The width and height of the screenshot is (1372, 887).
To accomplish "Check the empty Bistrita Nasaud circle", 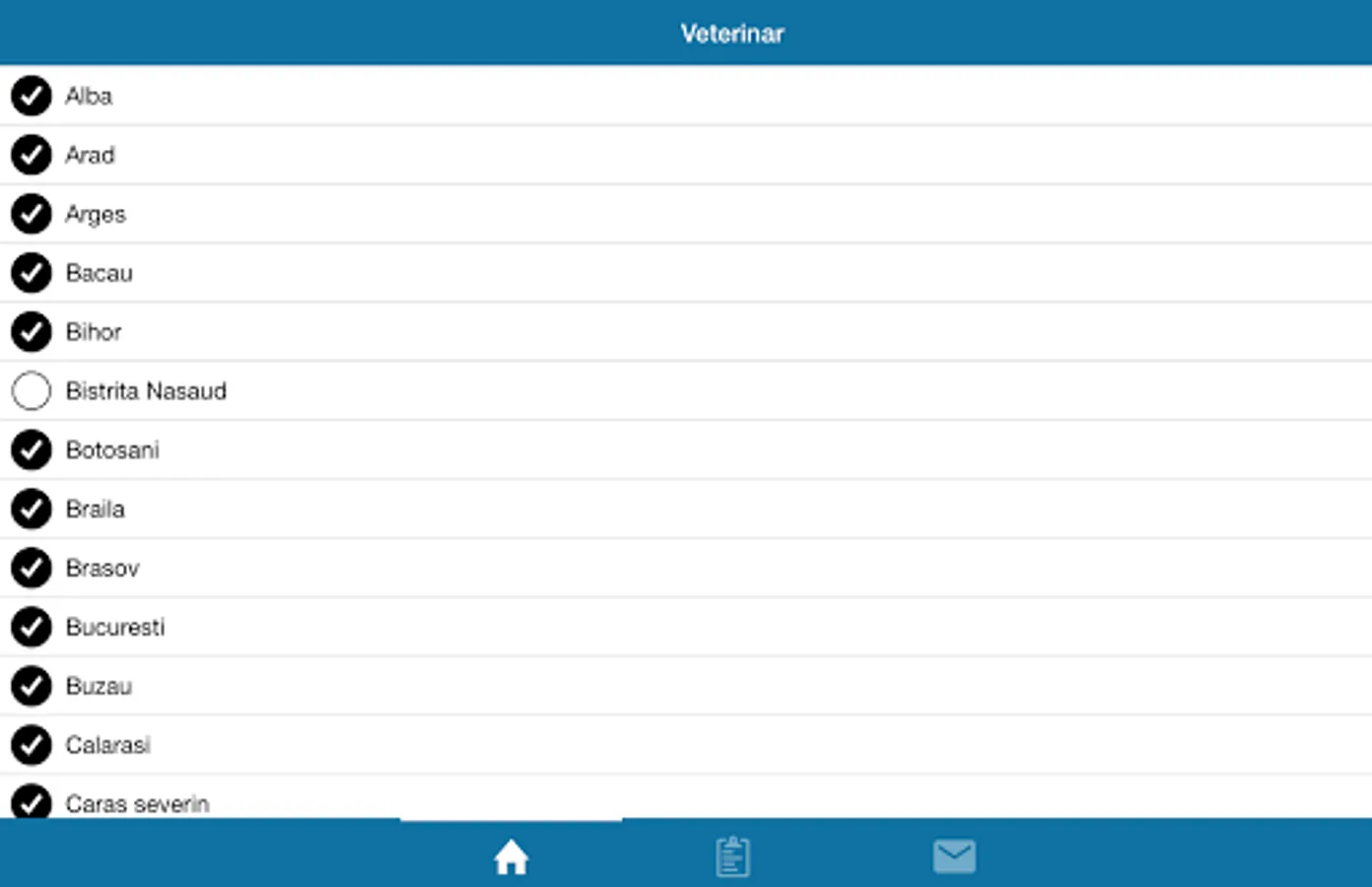I will point(32,391).
